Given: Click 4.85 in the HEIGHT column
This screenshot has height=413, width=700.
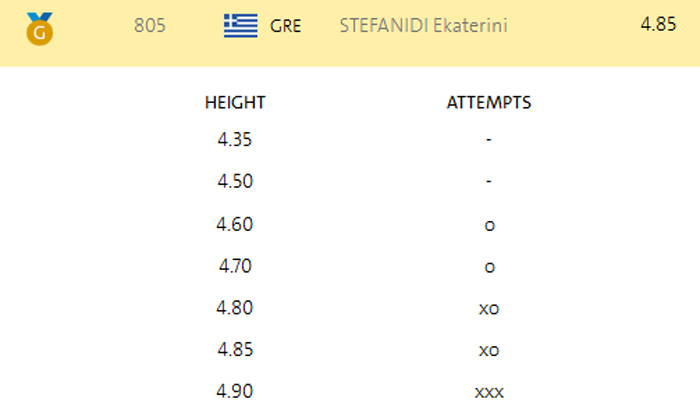Looking at the screenshot, I should click(235, 350).
